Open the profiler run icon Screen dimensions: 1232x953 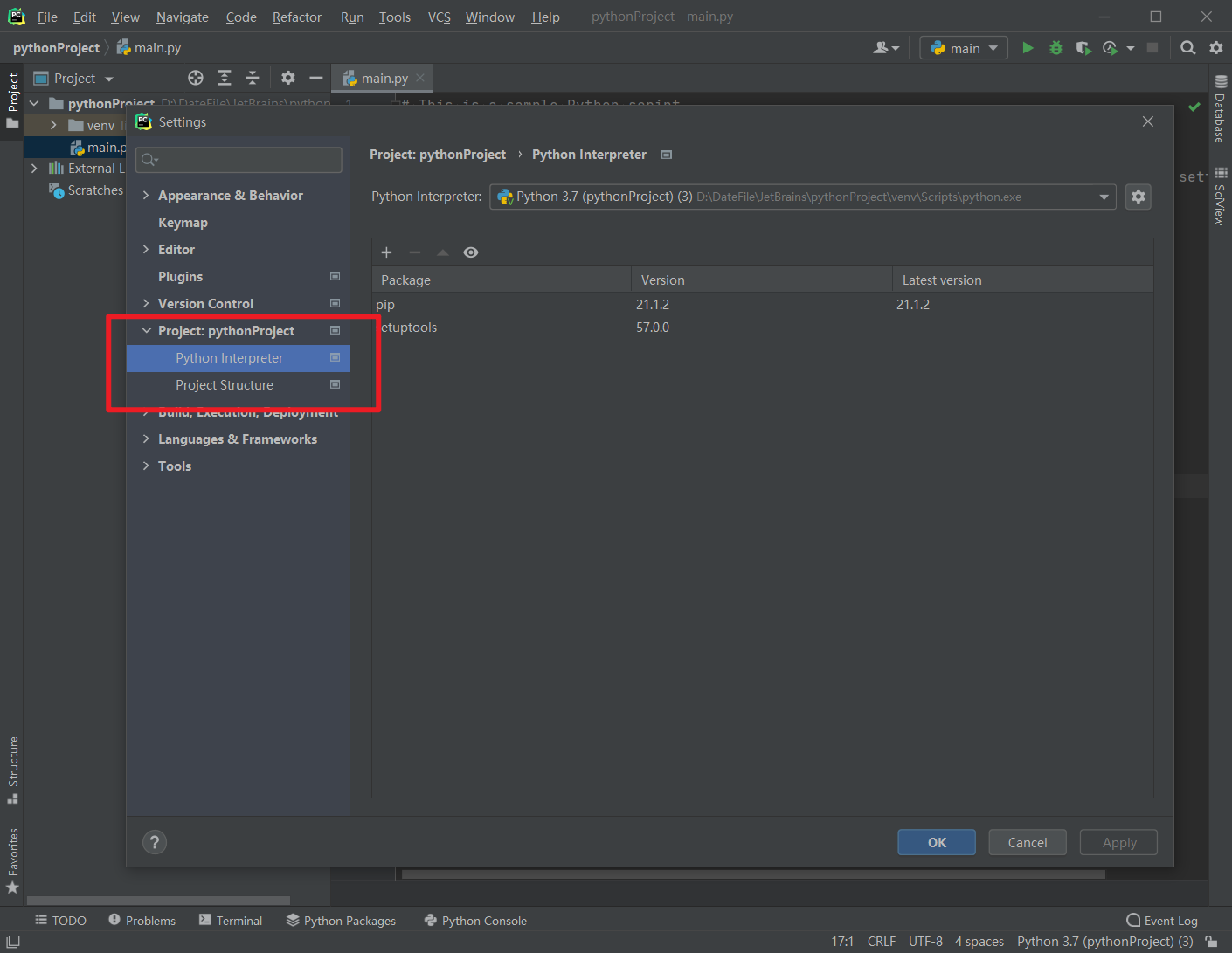coord(1111,48)
